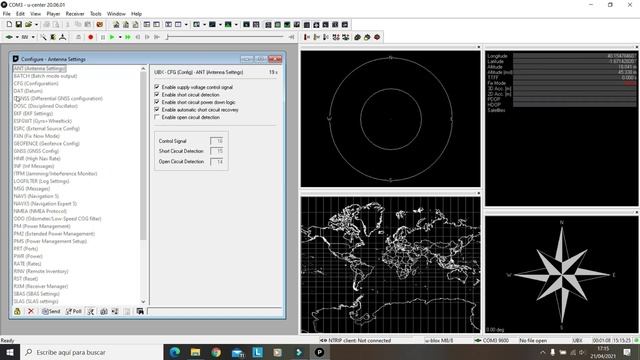Click the Short Circuit Detection pin field

[x=217, y=151]
